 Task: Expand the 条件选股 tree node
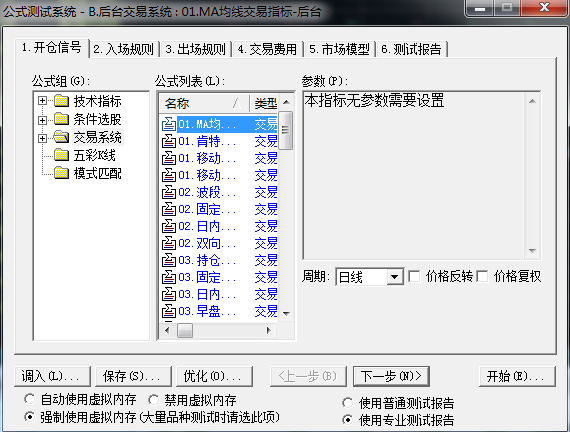pos(43,120)
